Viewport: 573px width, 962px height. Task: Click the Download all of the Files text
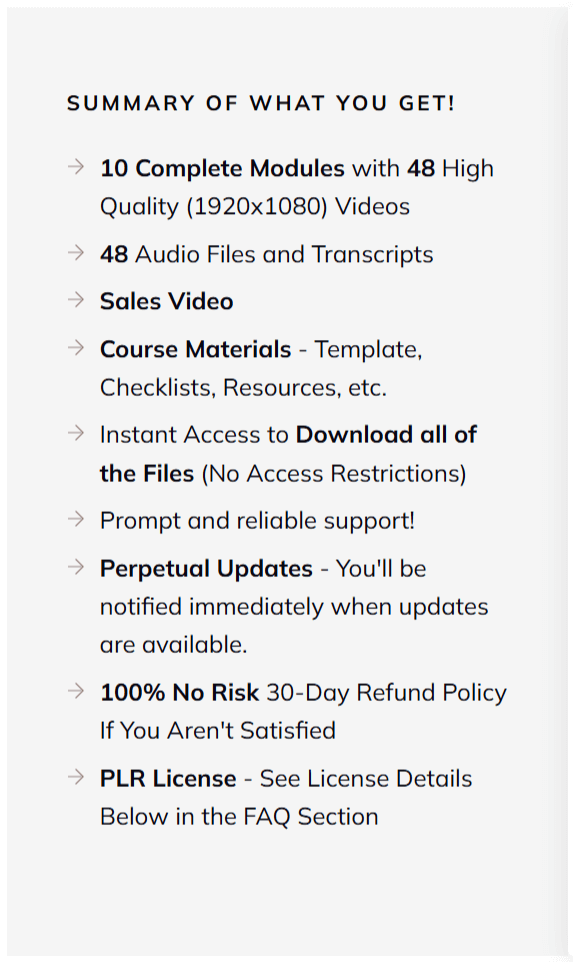pos(288,454)
